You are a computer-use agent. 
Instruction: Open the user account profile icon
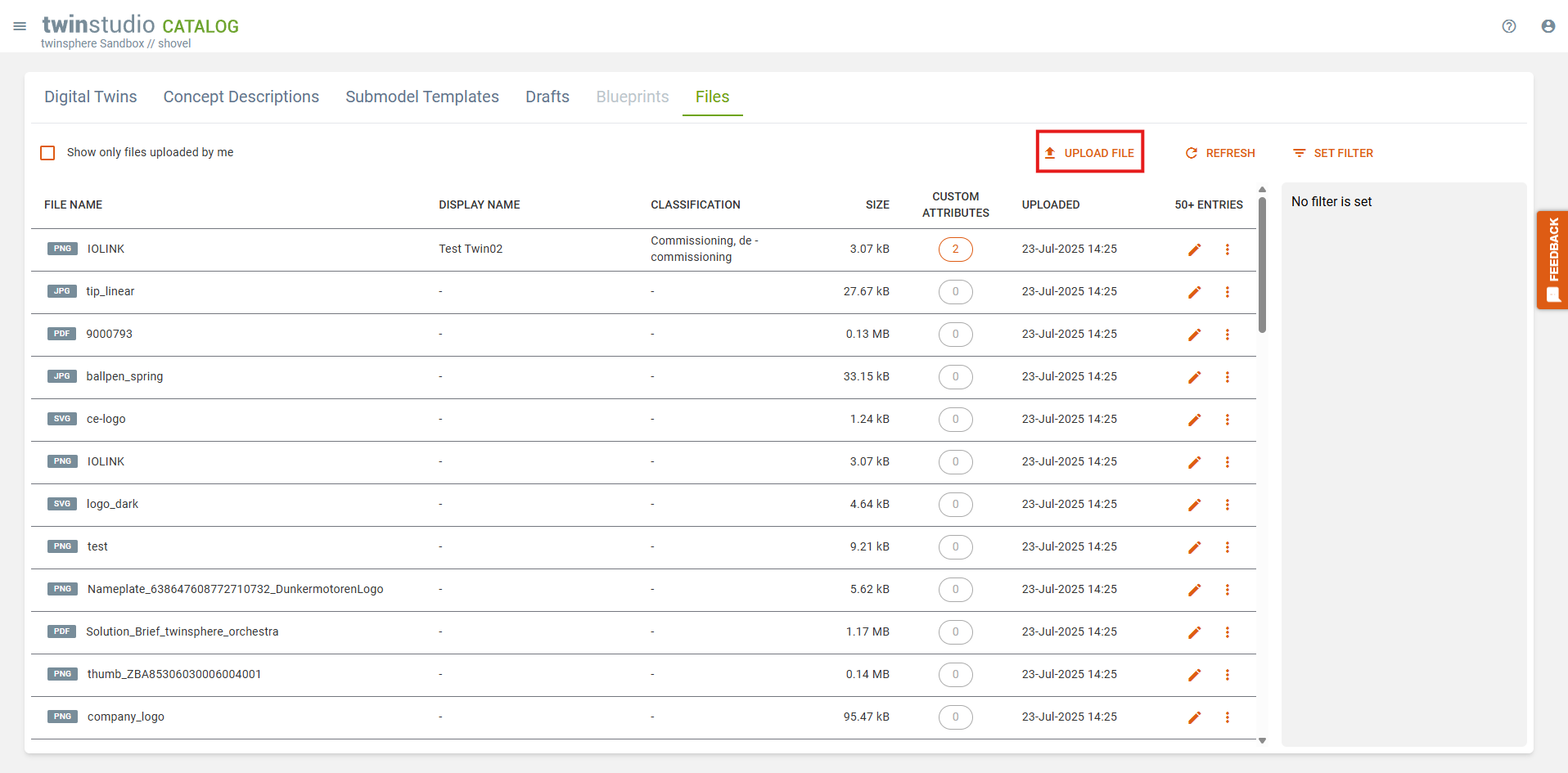tap(1548, 26)
